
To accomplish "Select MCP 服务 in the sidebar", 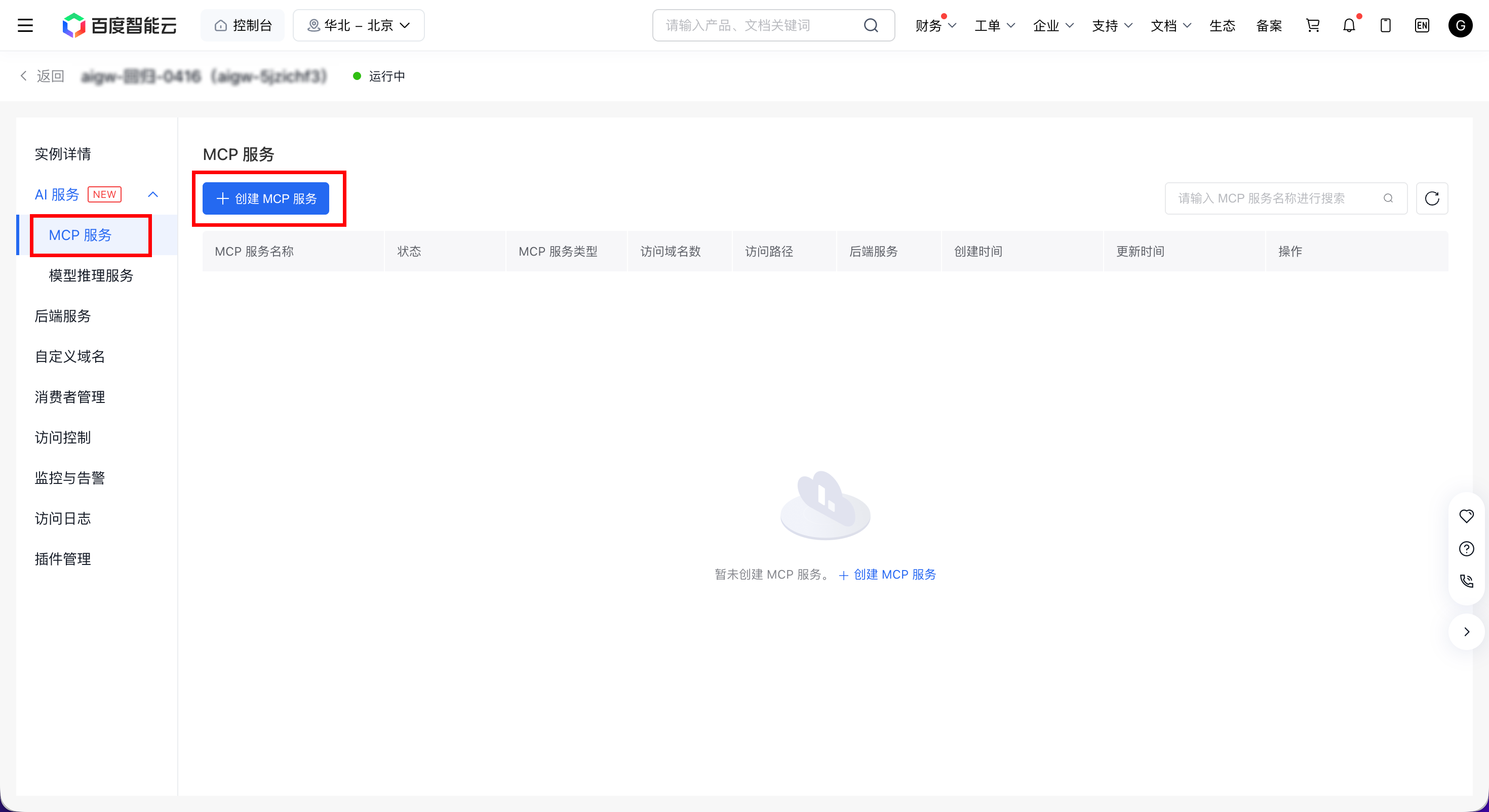I will click(x=81, y=235).
